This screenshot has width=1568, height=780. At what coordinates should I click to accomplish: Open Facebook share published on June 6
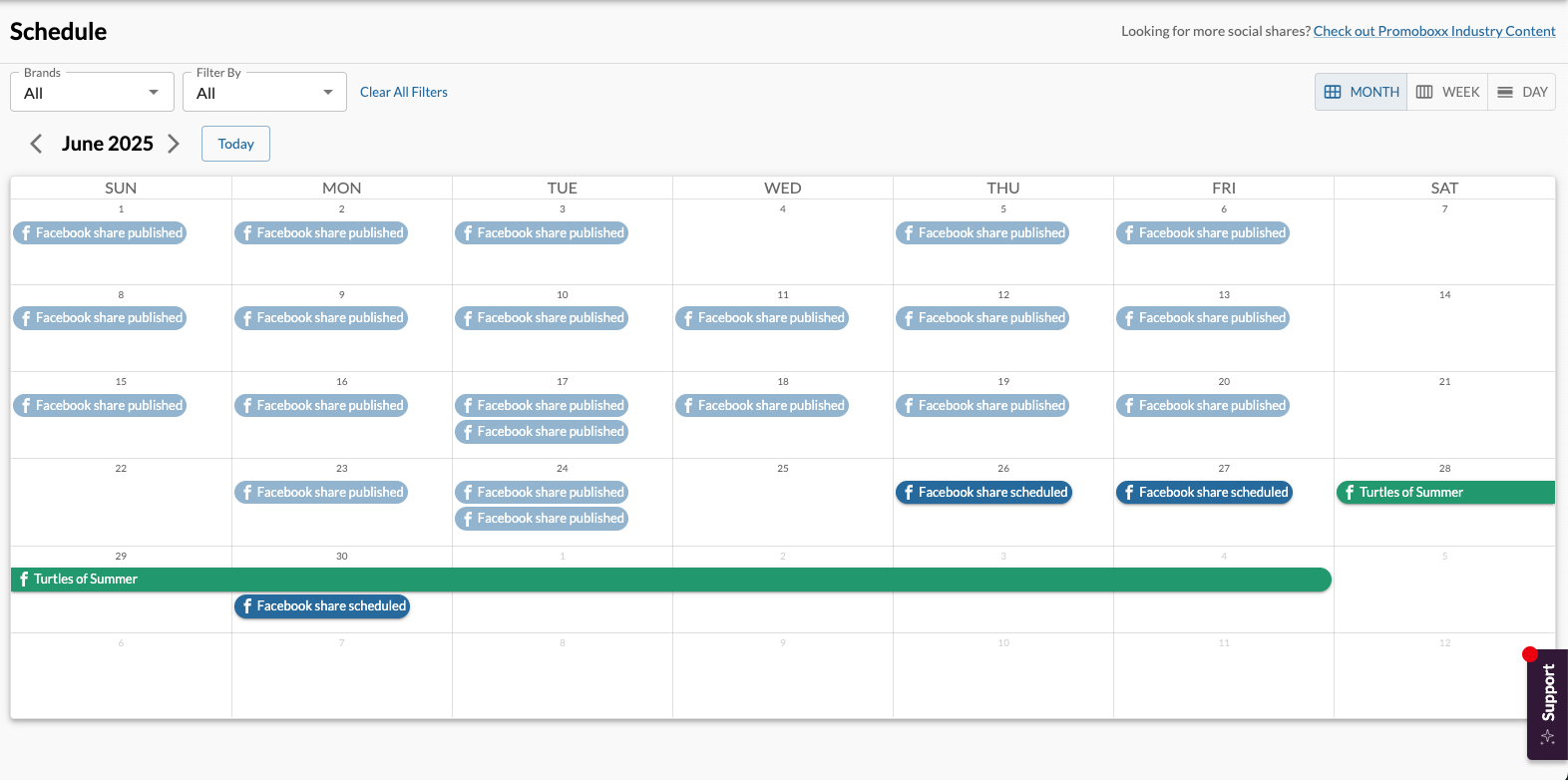(1203, 232)
